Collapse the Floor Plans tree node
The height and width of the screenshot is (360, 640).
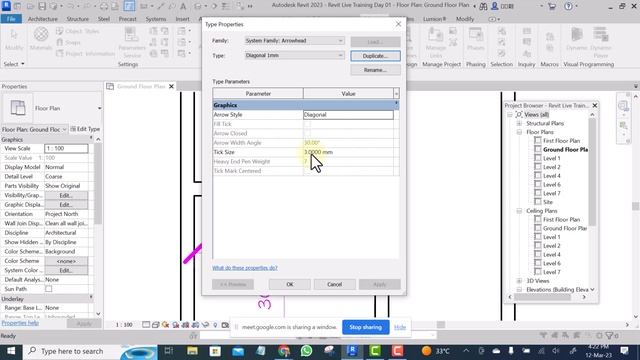(x=519, y=132)
